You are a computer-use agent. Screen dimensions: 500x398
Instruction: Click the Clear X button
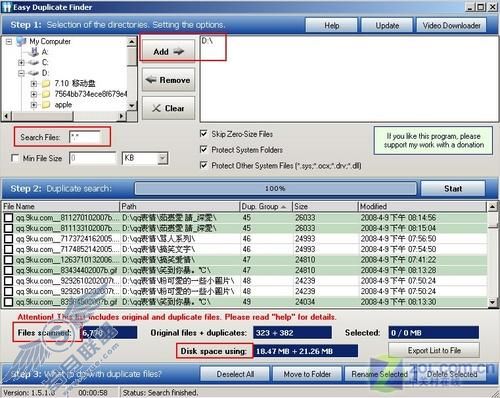coord(168,108)
